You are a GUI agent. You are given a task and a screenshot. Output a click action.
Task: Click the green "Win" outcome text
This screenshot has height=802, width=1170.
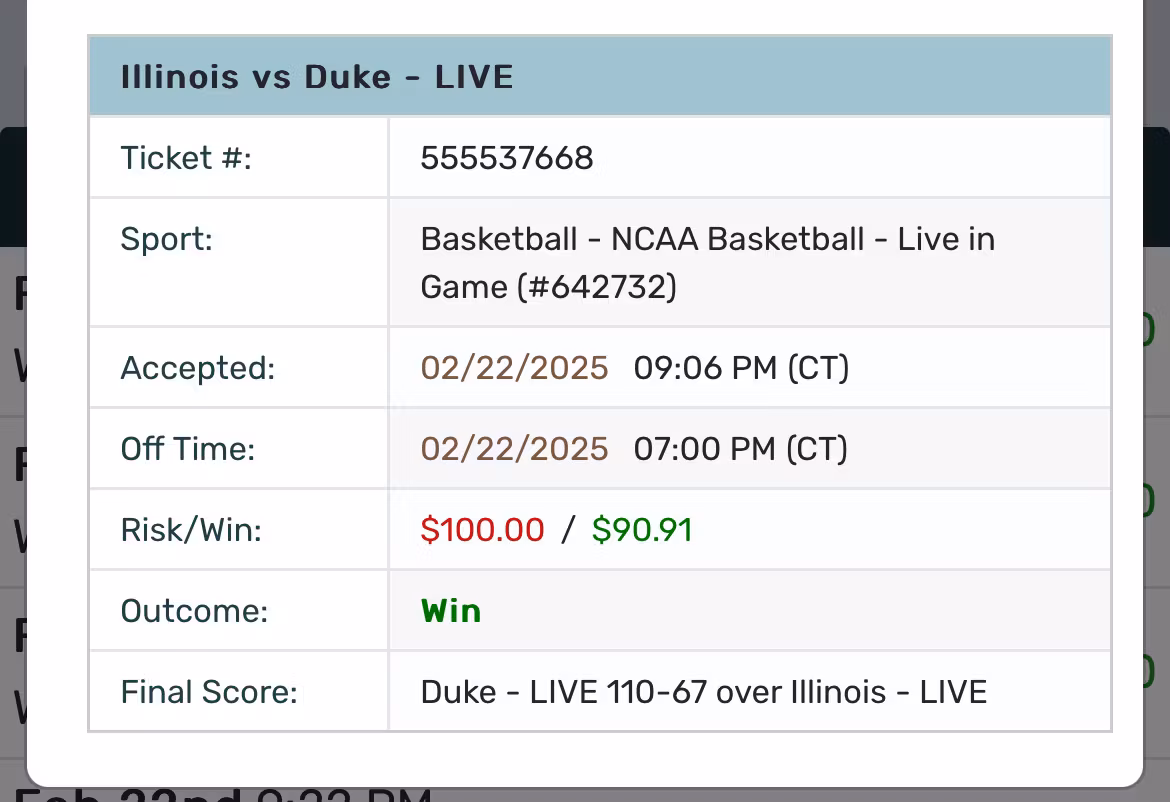coord(451,611)
